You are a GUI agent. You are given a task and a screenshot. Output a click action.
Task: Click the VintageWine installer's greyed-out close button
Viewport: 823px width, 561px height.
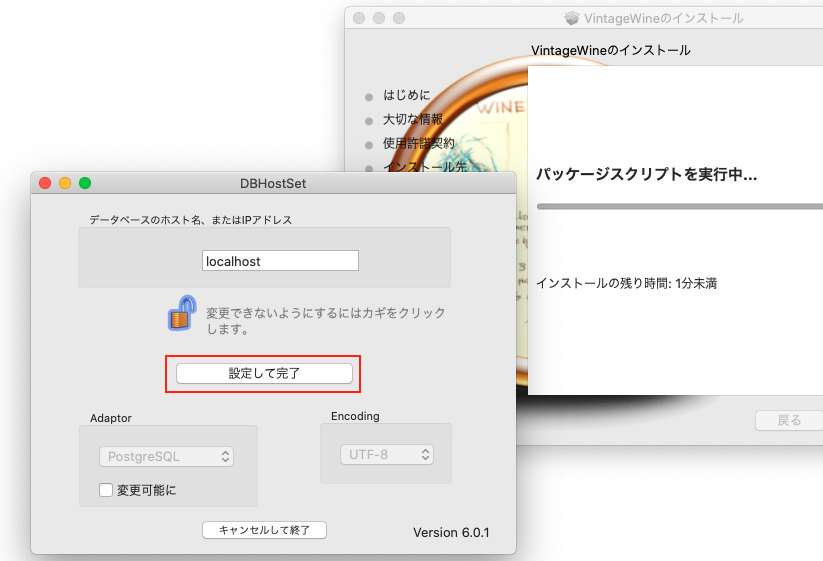click(359, 18)
